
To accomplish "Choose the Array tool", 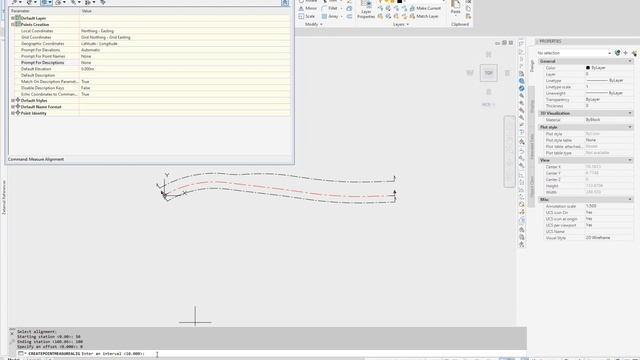I will 330,16.
